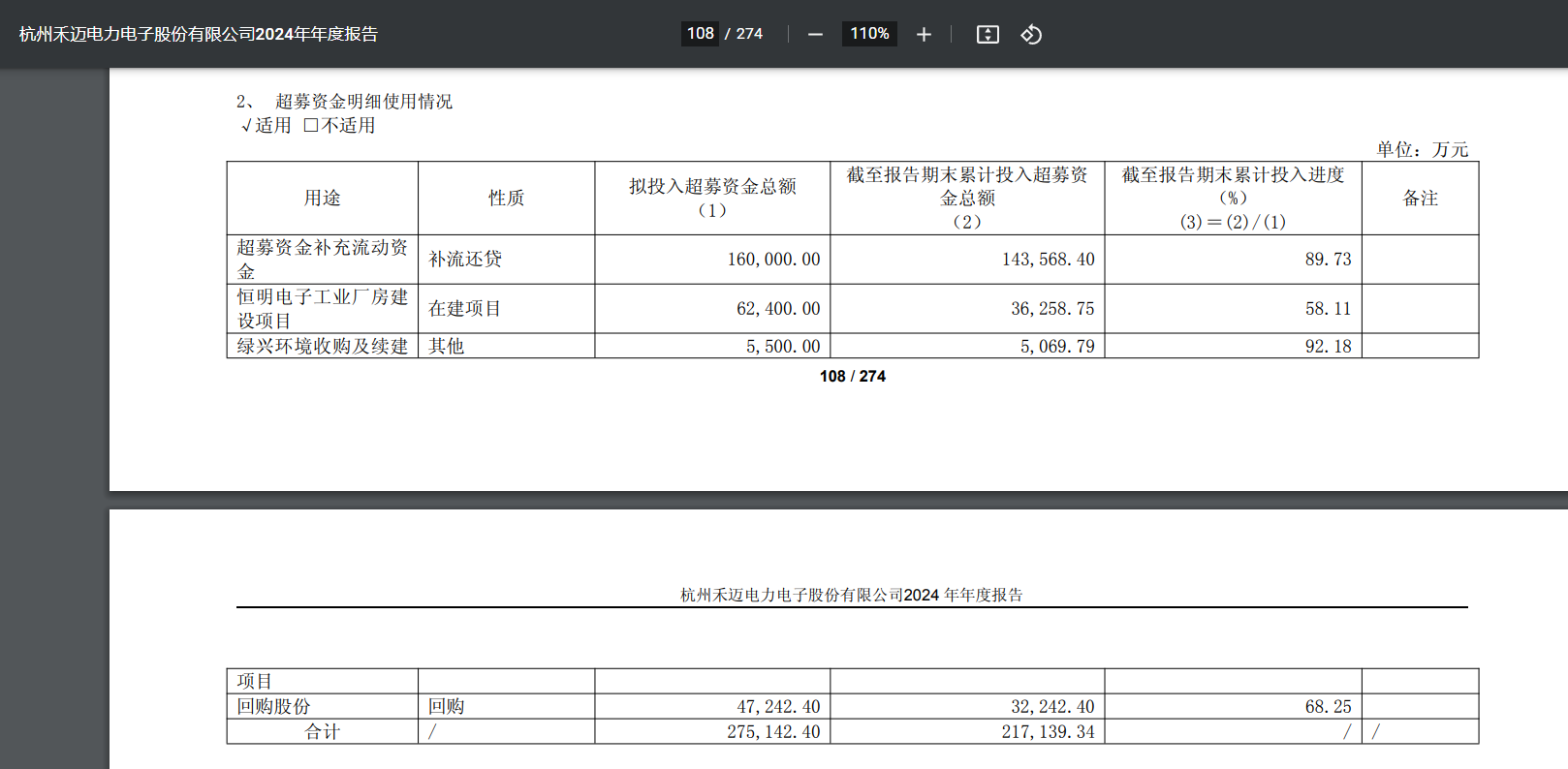The image size is (1568, 769).
Task: Click the second page's report header
Action: tap(852, 595)
